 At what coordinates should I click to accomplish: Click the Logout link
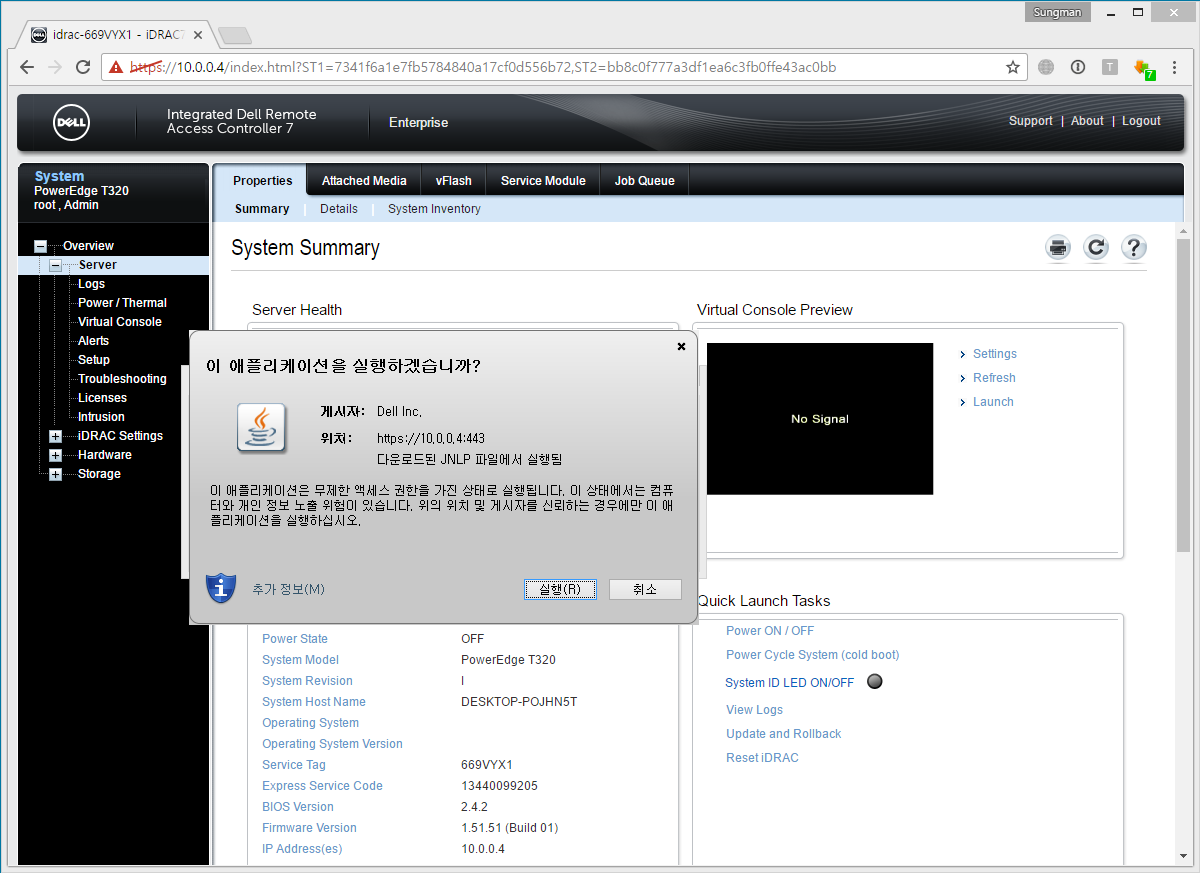coord(1141,121)
